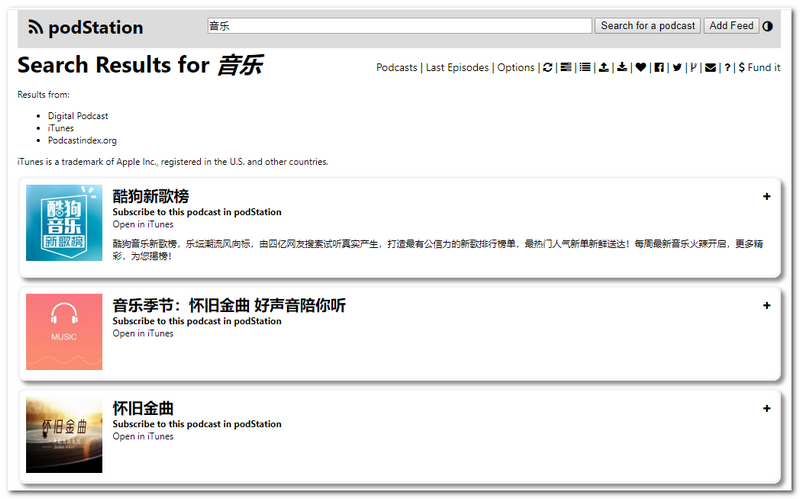Open the Facebook icon link
The image size is (800, 499).
coord(659,68)
